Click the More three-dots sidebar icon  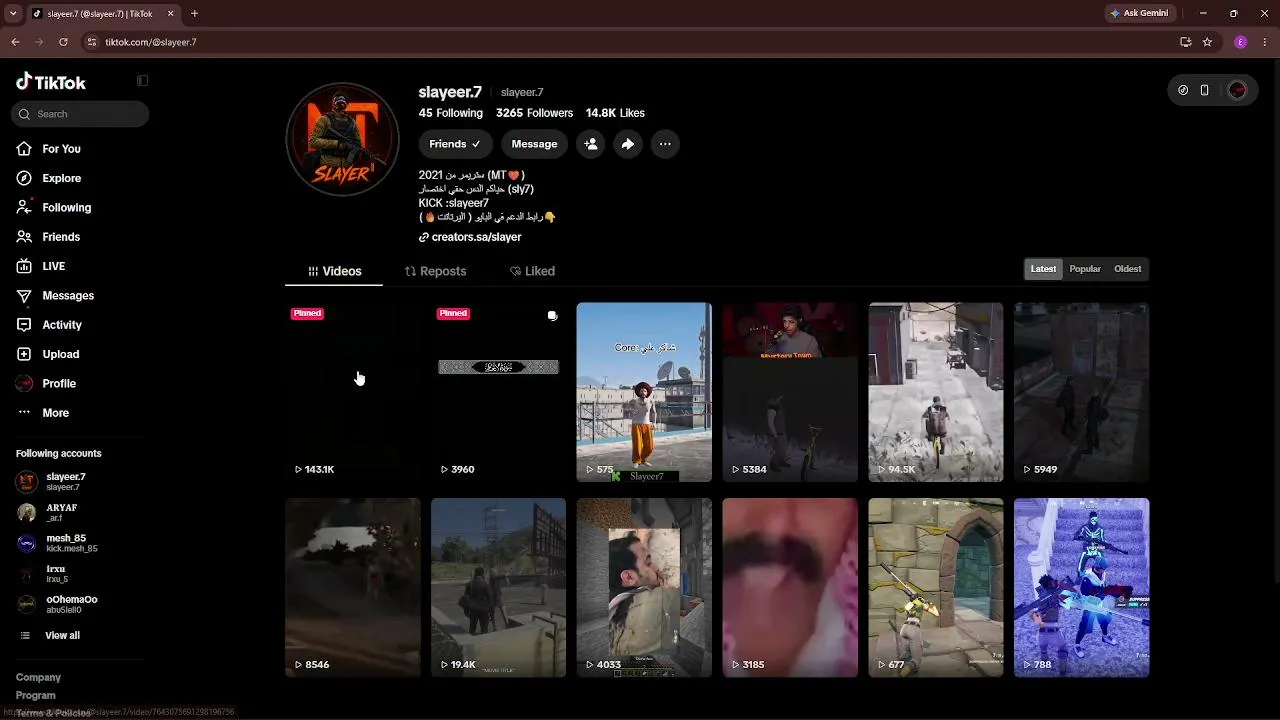(x=25, y=413)
